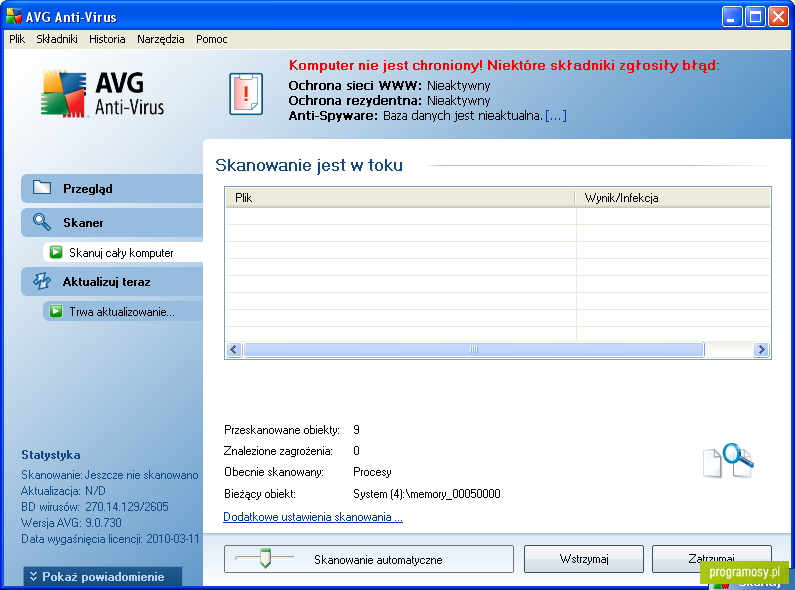Click the green play icon beside Trwa aktualizowanie
Screen dimensions: 795x590
coord(56,311)
